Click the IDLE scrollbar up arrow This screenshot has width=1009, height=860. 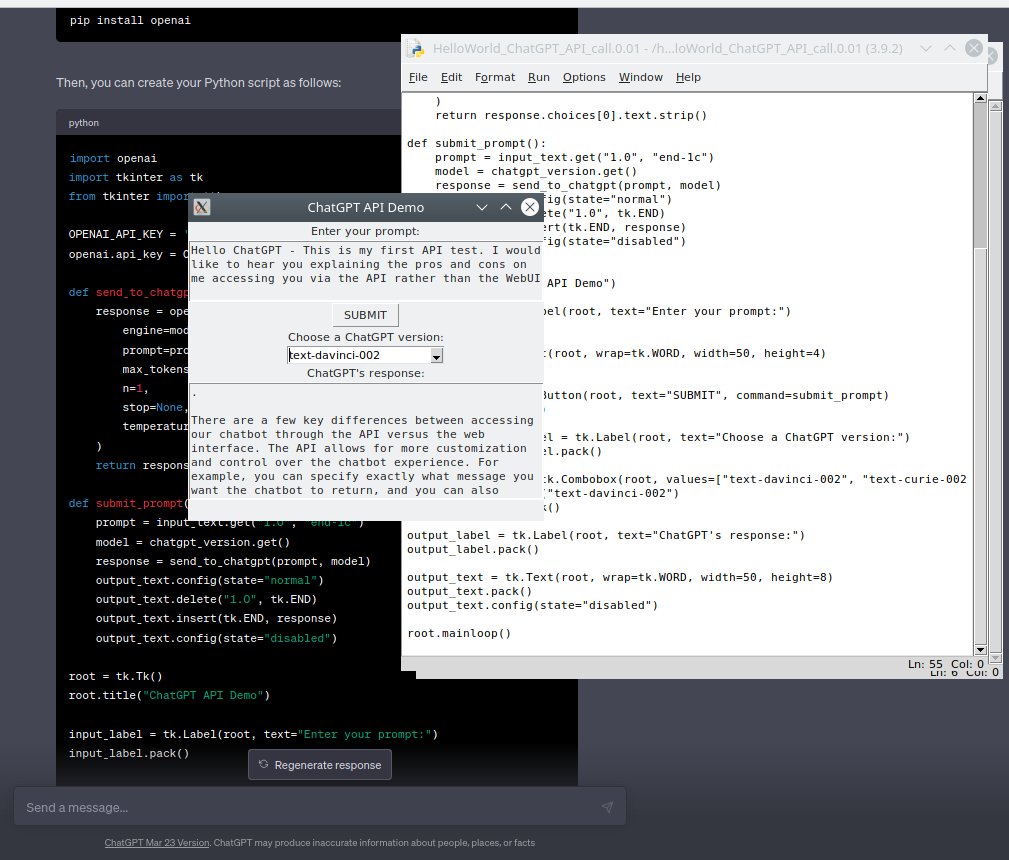[980, 98]
